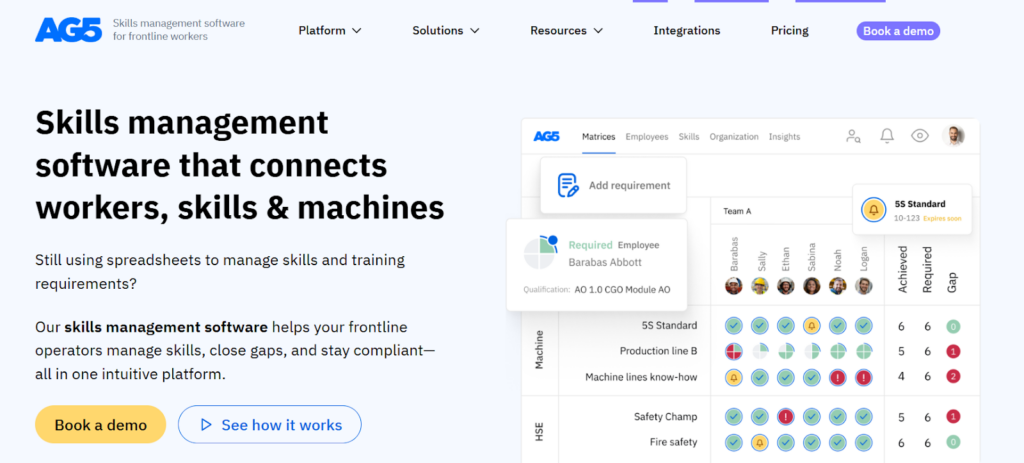Expand the Platform dropdown menu
The width and height of the screenshot is (1024, 463).
point(330,31)
